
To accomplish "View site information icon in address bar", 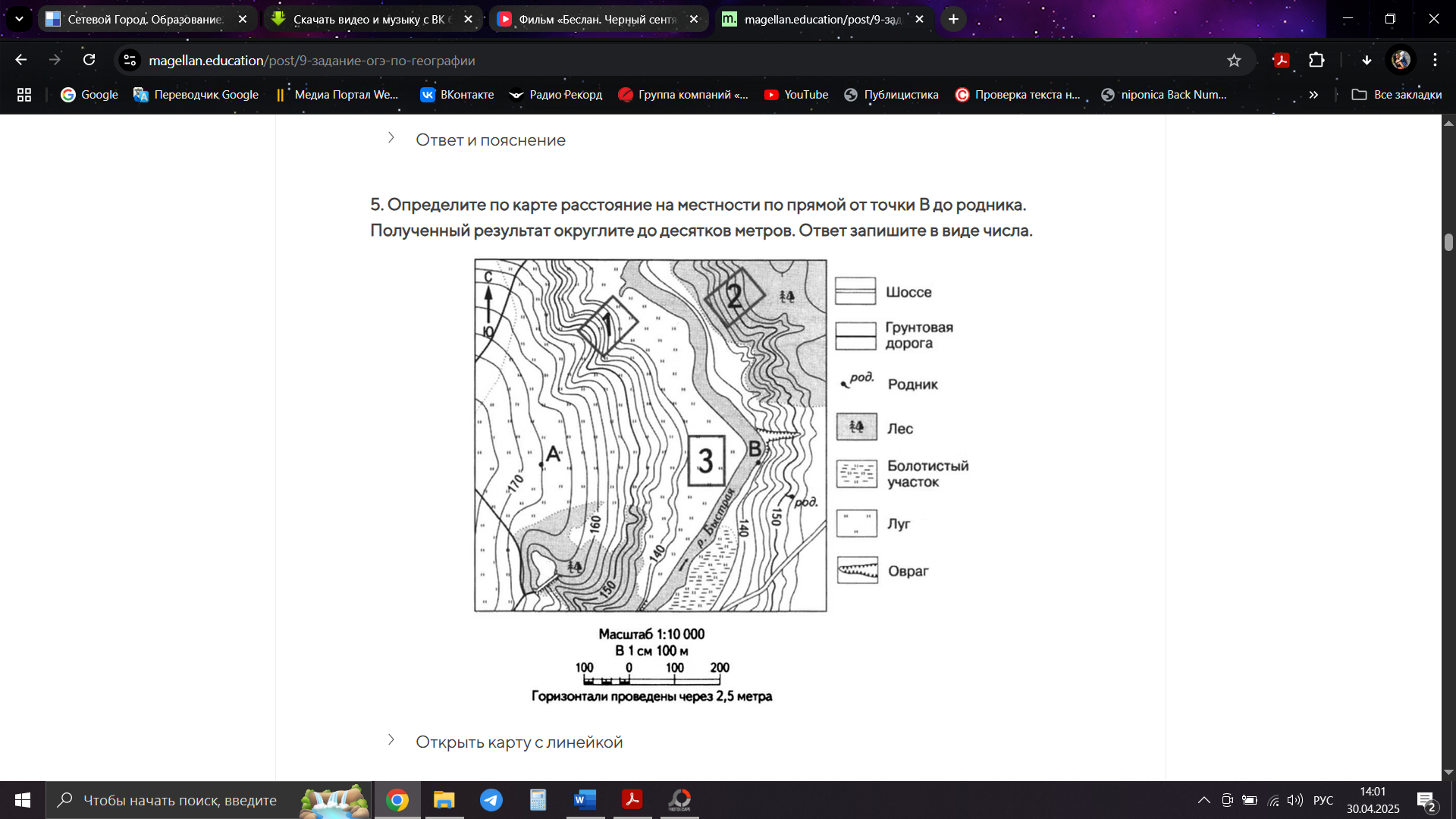I will pos(130,60).
